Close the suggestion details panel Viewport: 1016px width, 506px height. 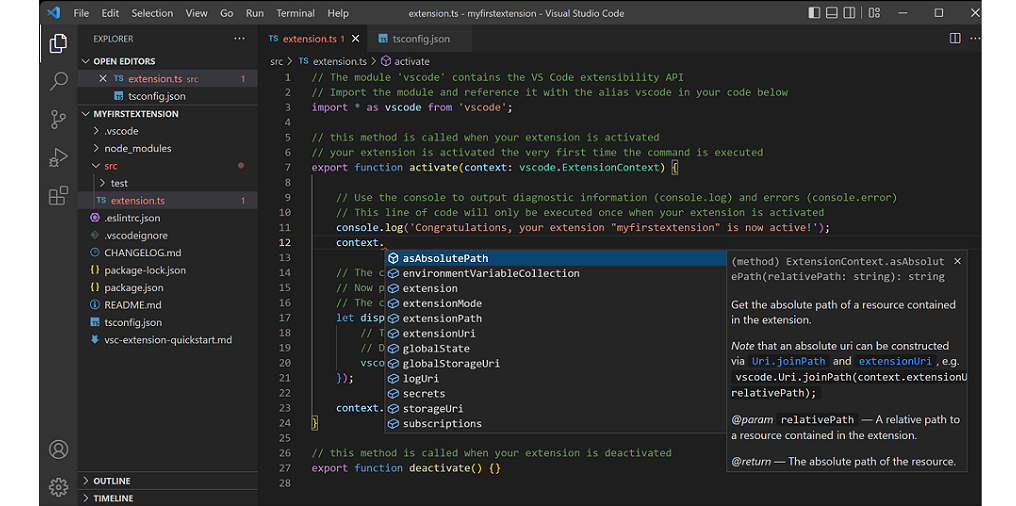tap(957, 261)
